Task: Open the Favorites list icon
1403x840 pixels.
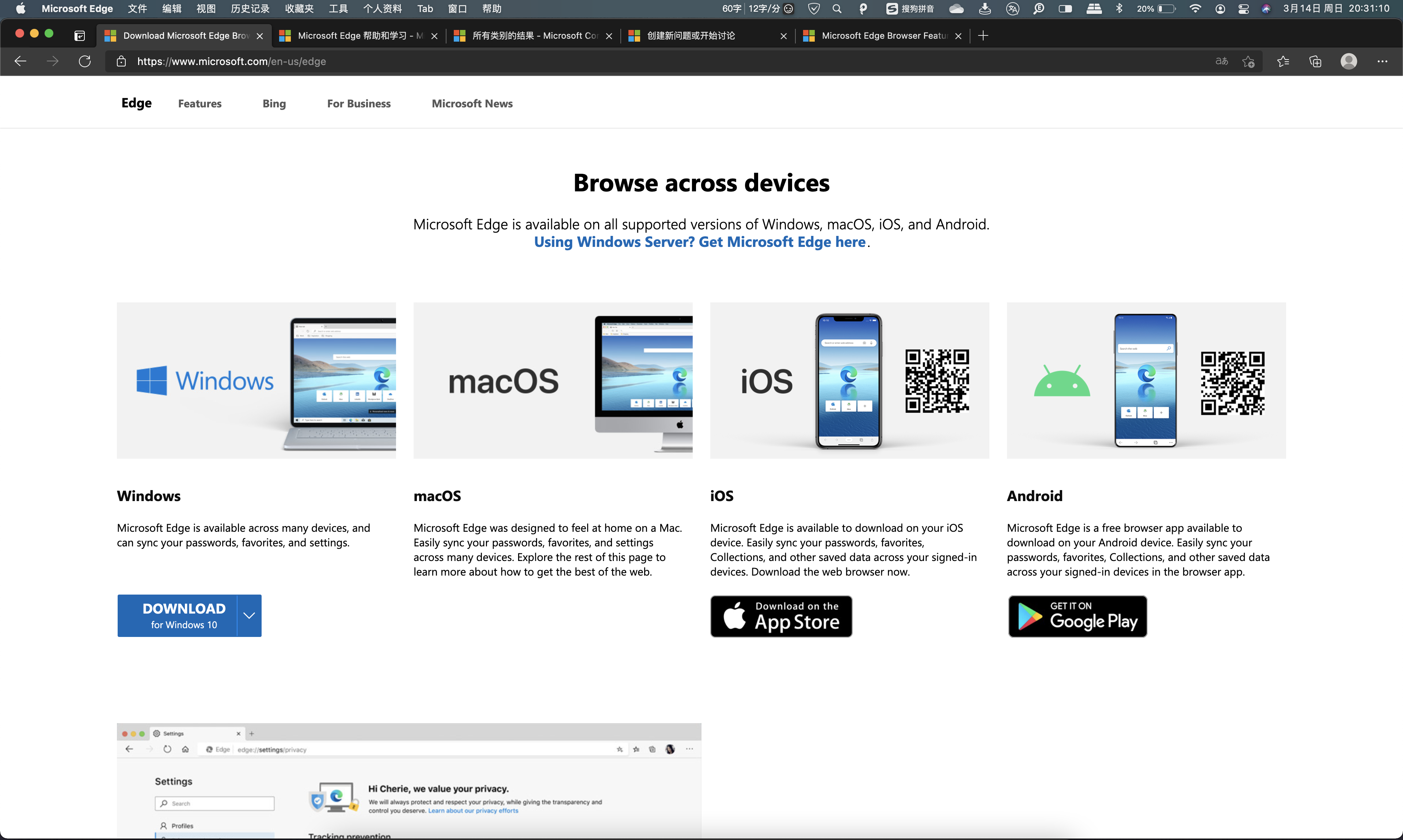Action: pos(1283,61)
